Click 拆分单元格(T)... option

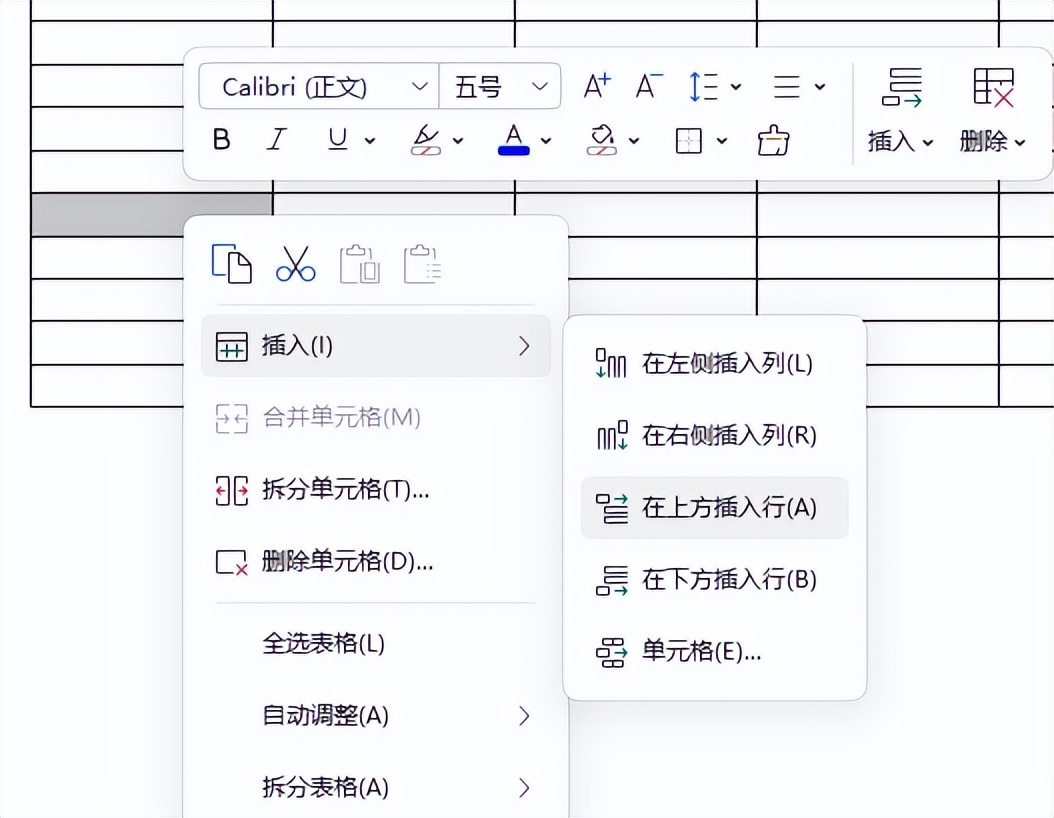click(345, 490)
